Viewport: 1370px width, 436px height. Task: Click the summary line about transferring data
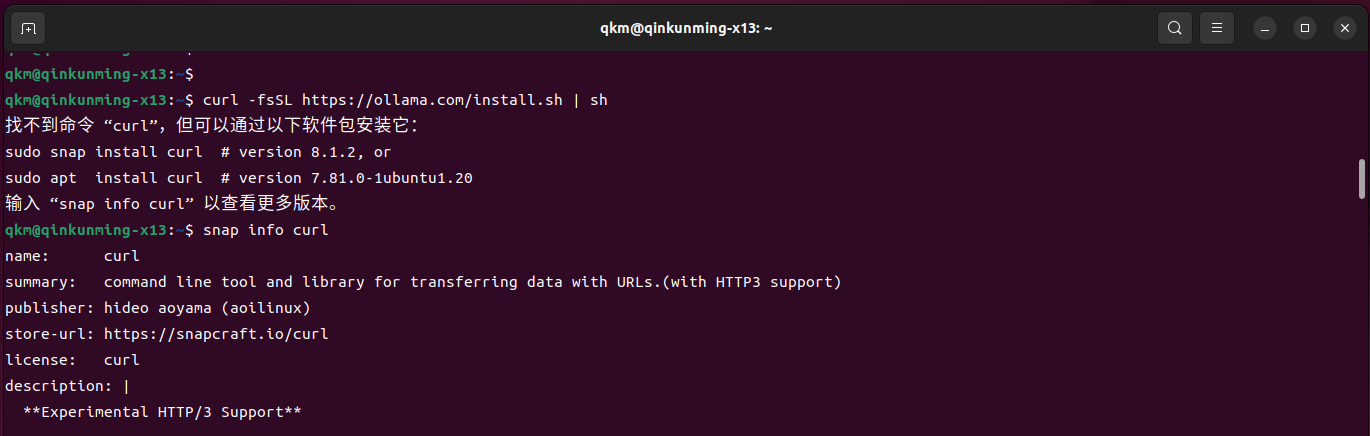(423, 282)
